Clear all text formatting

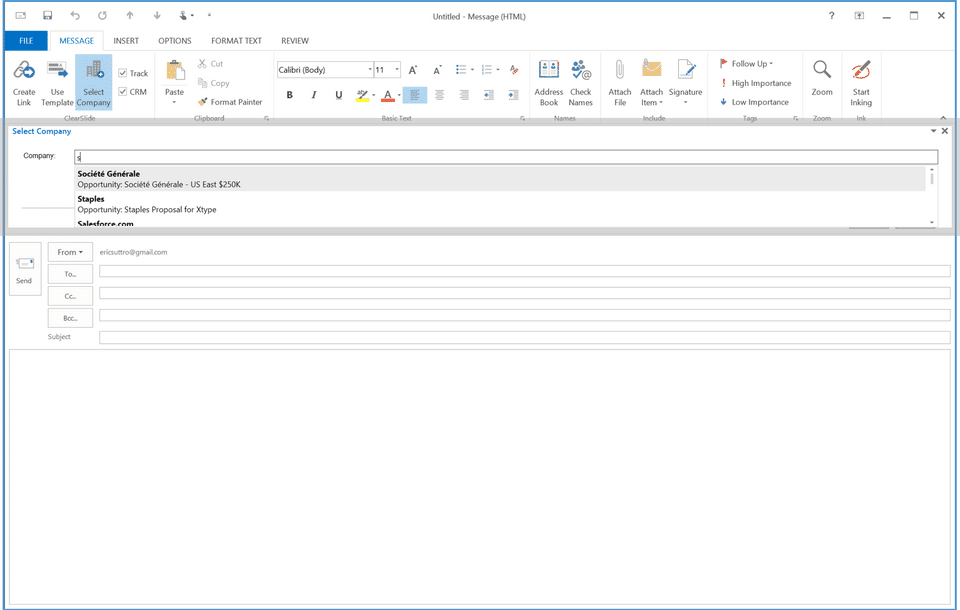[514, 70]
